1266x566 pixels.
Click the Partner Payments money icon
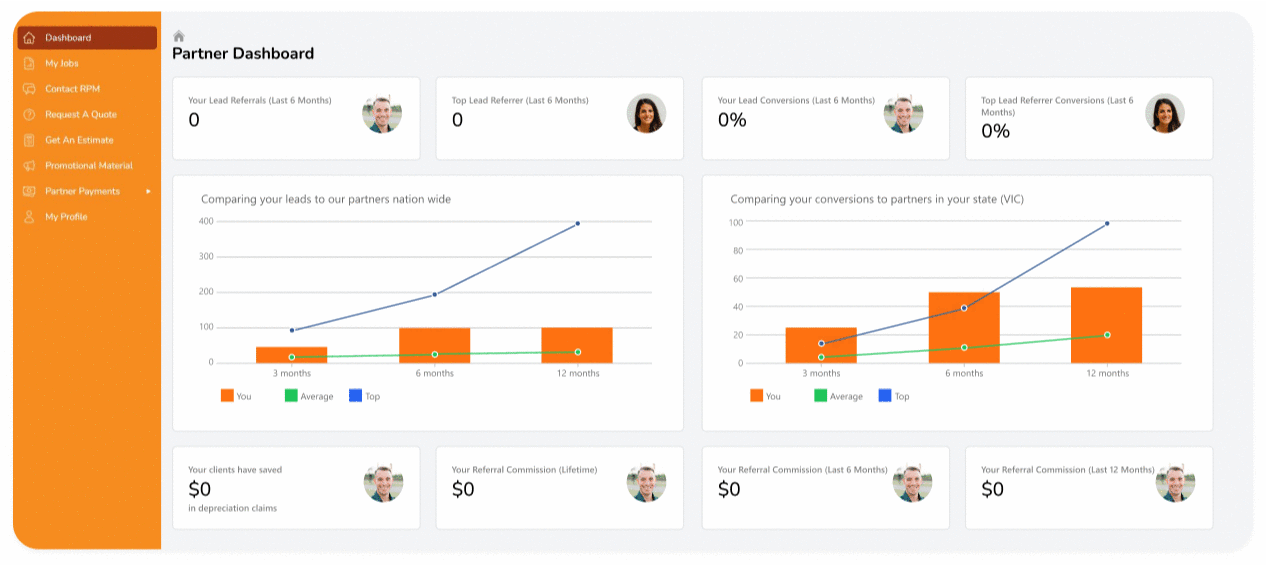(29, 191)
